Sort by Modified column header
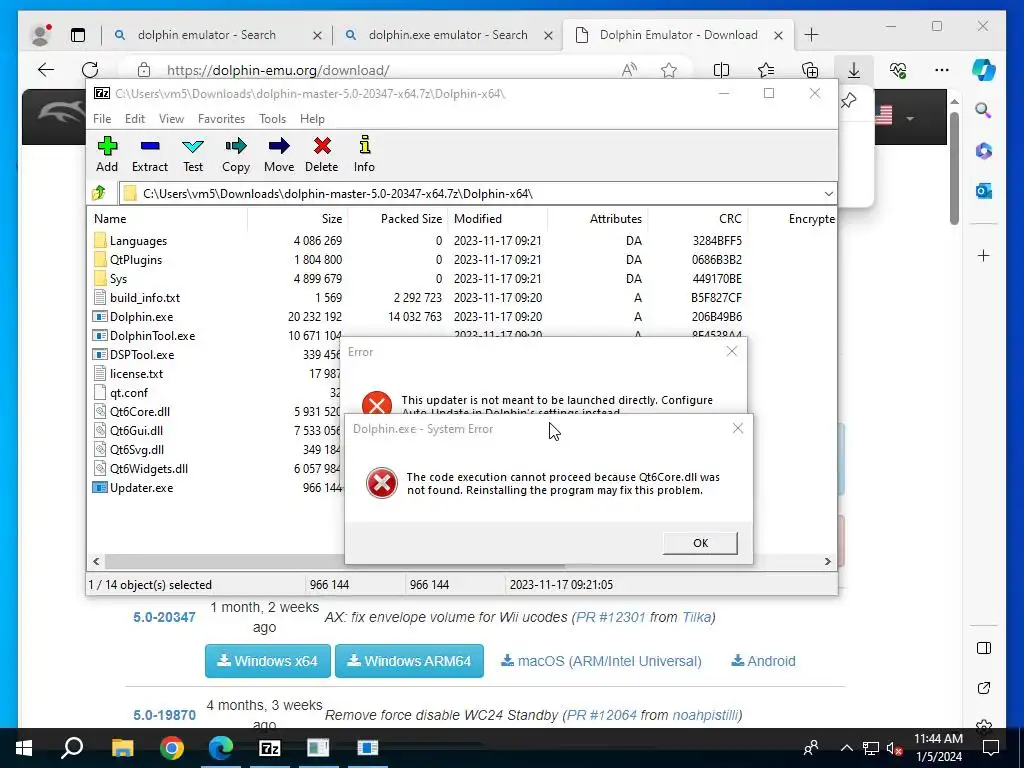 click(x=498, y=219)
